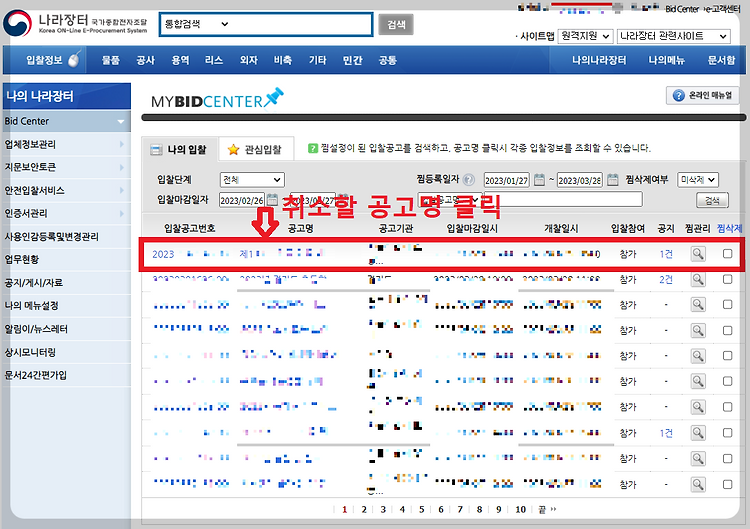Click the 나라장터 logo emblem
Screen dimensions: 750x529
click(x=17, y=23)
